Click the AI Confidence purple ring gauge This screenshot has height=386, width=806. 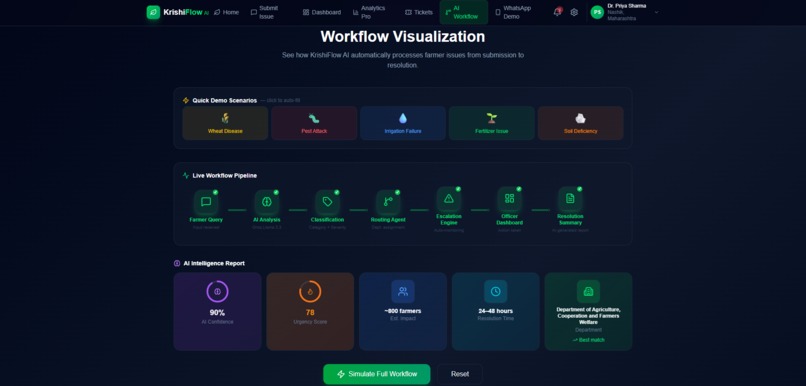[x=217, y=291]
